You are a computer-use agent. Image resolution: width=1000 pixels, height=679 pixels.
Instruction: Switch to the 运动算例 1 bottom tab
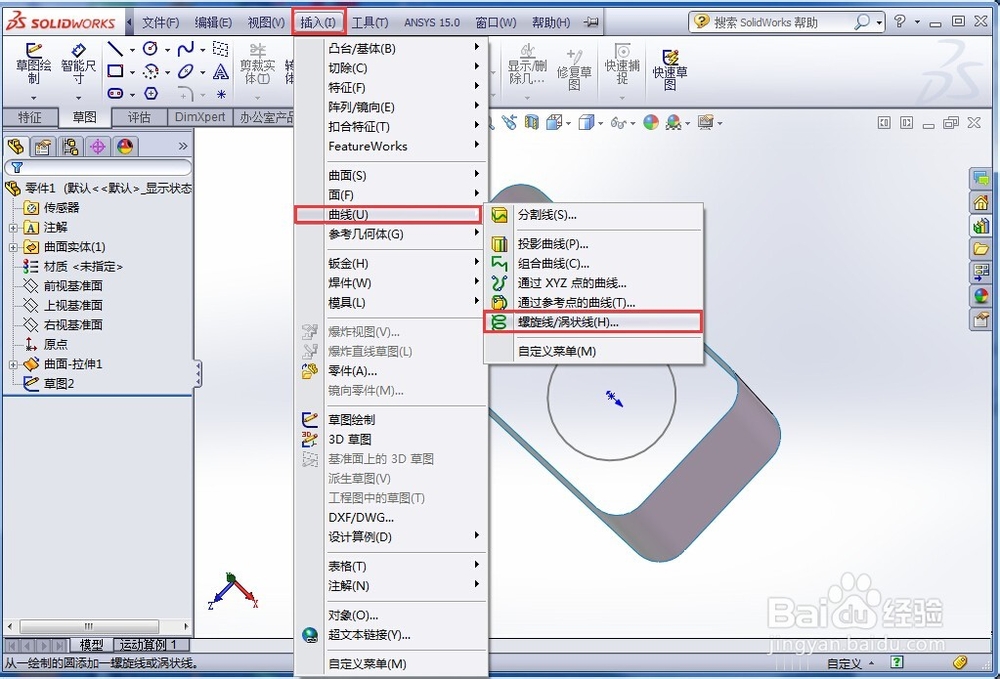click(149, 645)
